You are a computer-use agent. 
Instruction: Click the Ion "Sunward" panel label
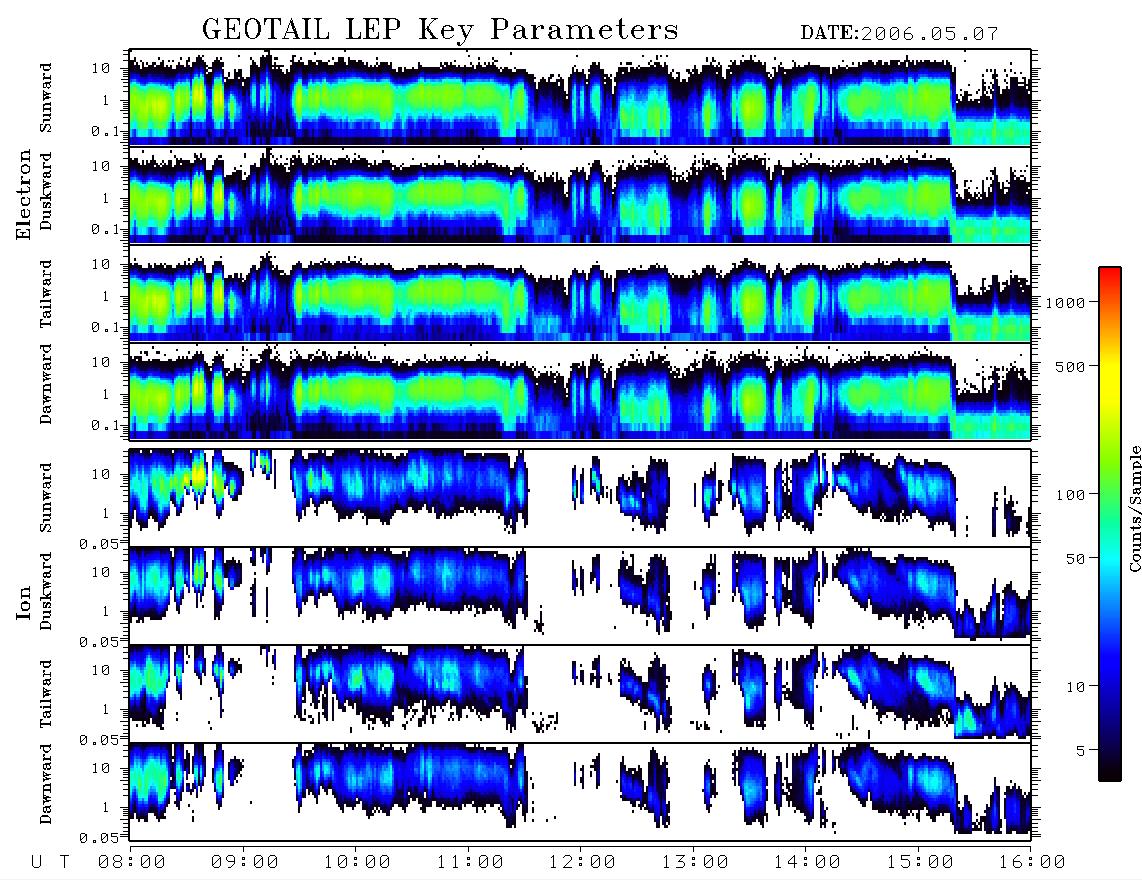click(x=46, y=497)
